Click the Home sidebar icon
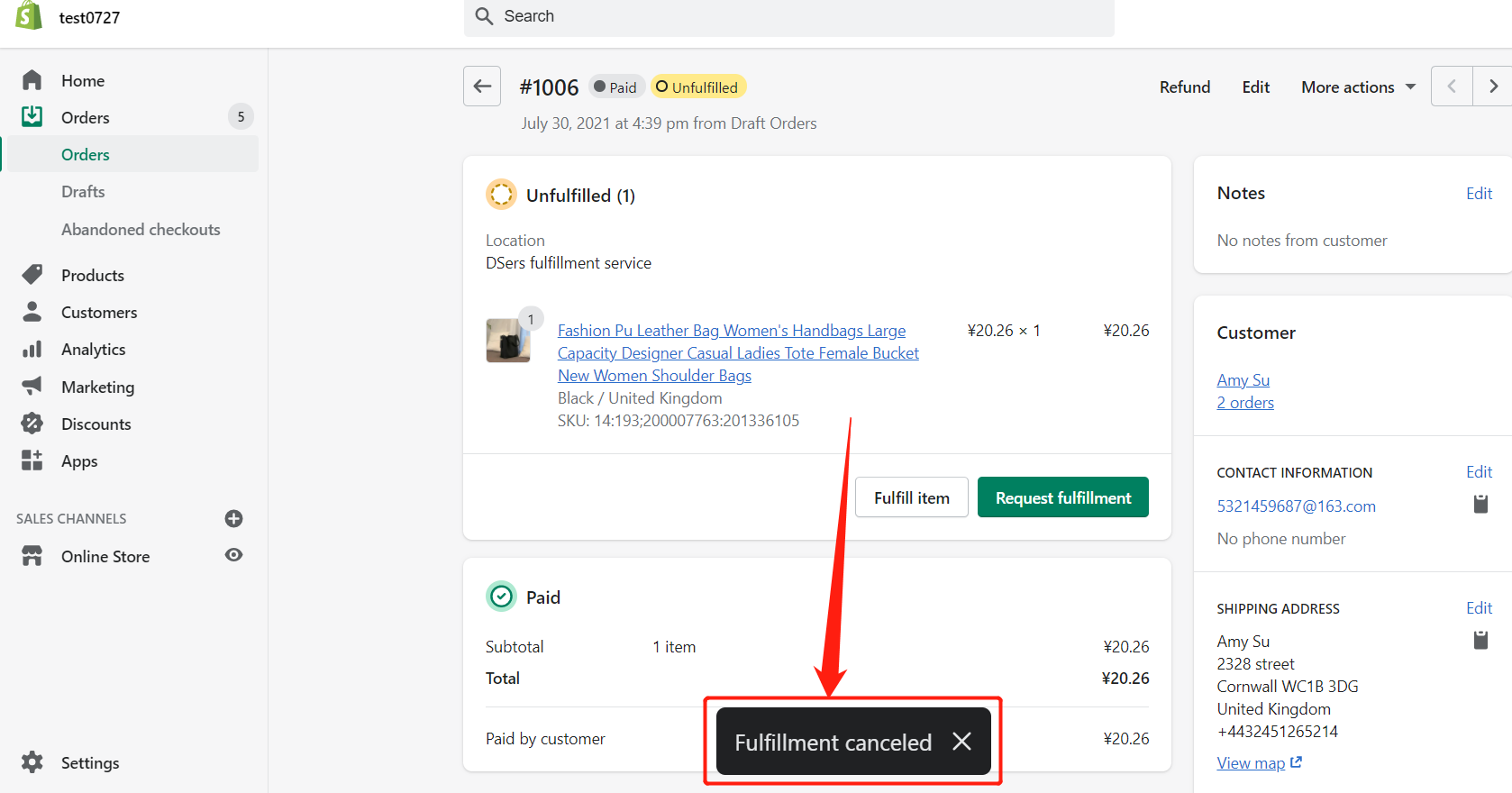This screenshot has height=793, width=1512. pos(32,80)
